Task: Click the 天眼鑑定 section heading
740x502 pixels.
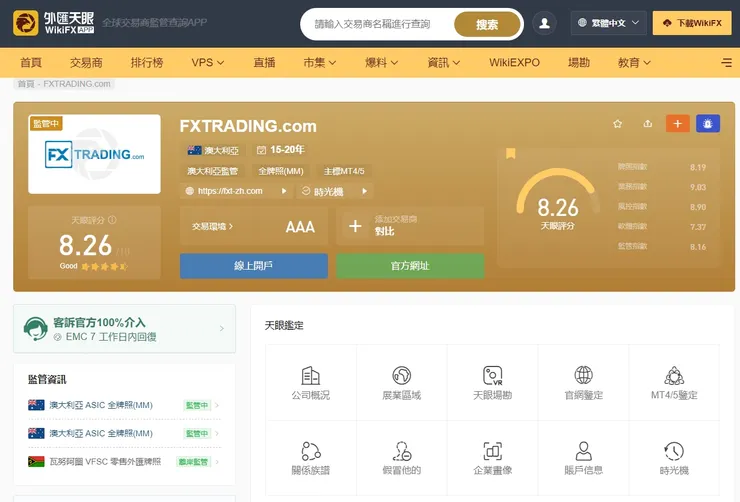Action: (284, 325)
